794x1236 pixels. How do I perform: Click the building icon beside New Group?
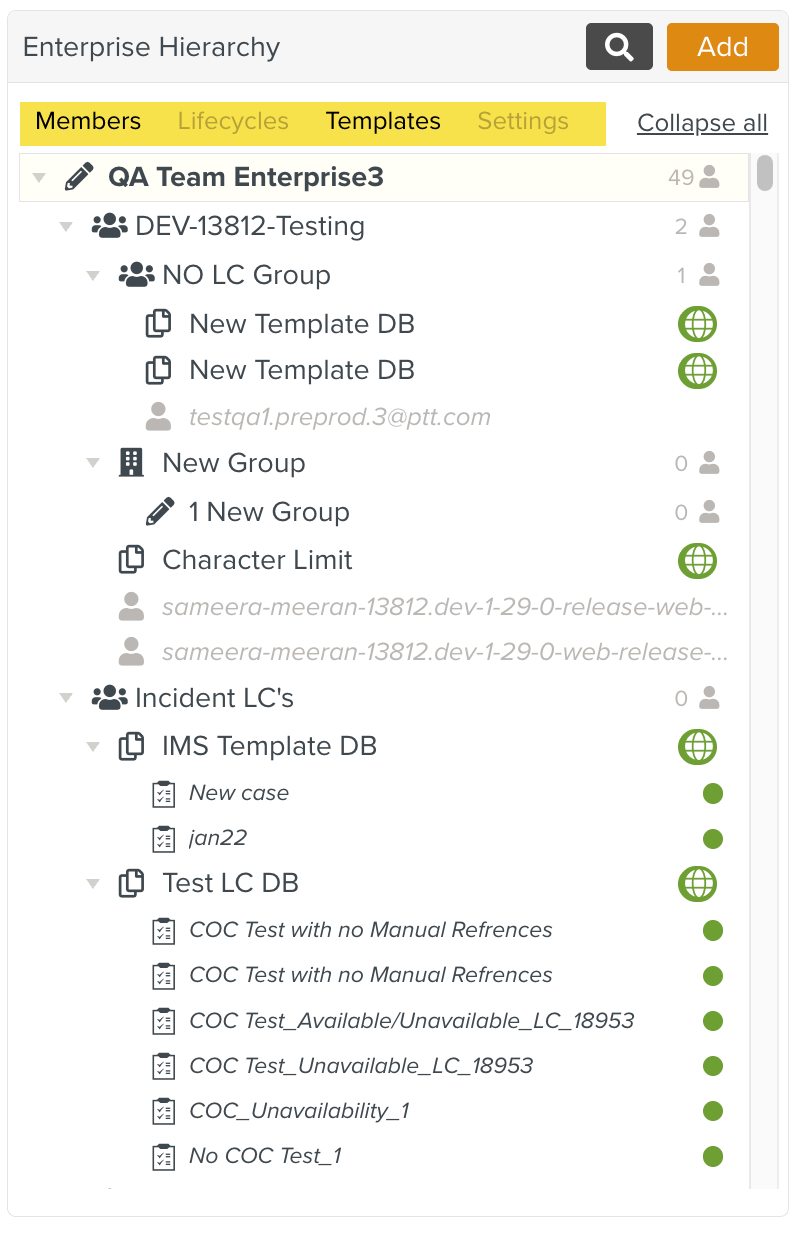coord(131,463)
